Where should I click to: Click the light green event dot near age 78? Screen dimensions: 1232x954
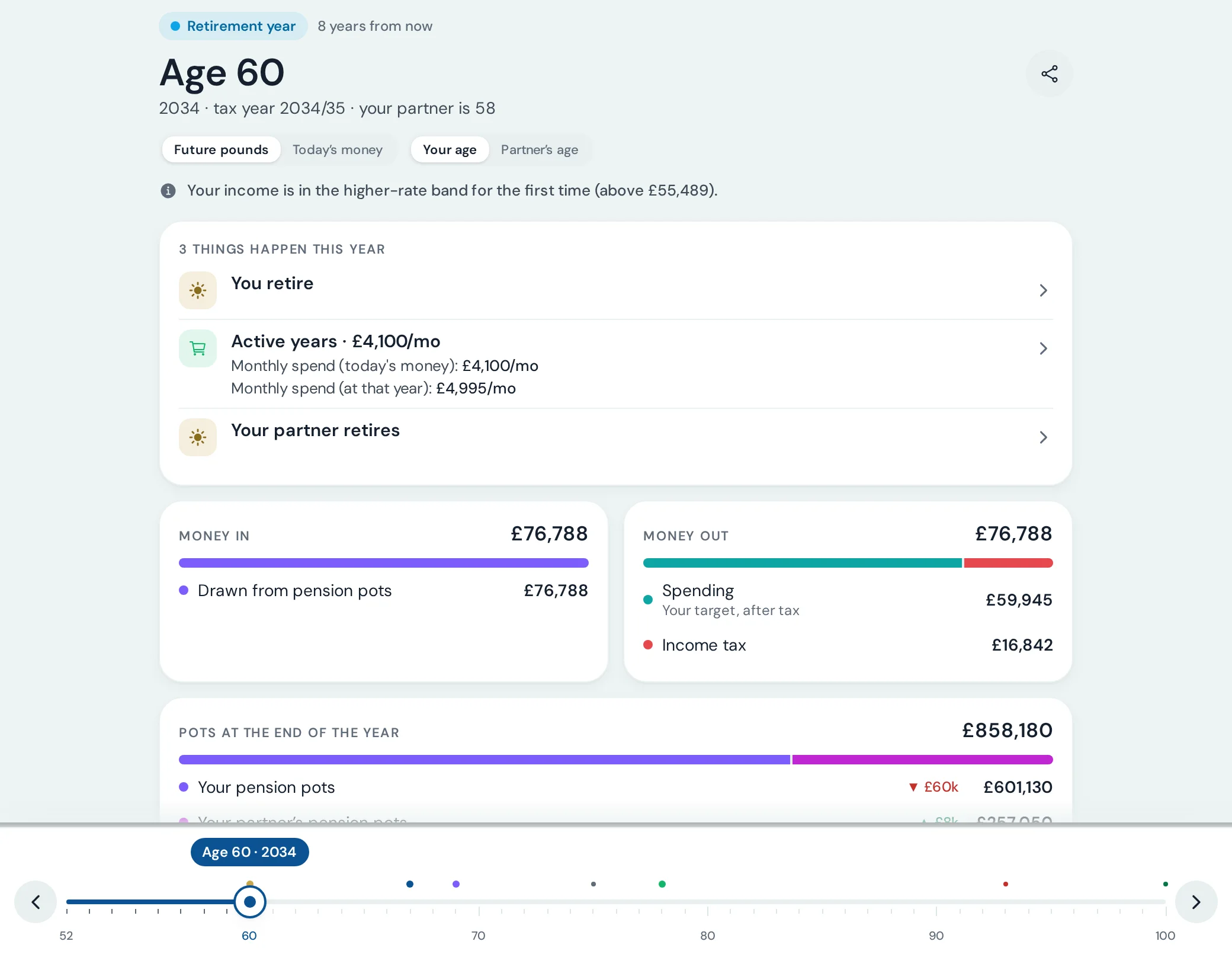tap(662, 884)
